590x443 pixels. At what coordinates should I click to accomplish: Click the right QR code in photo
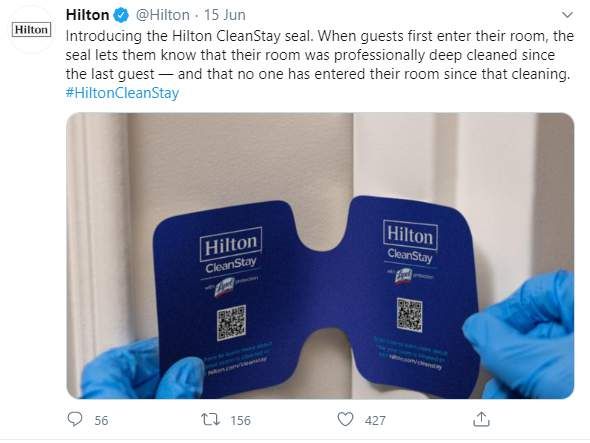410,315
